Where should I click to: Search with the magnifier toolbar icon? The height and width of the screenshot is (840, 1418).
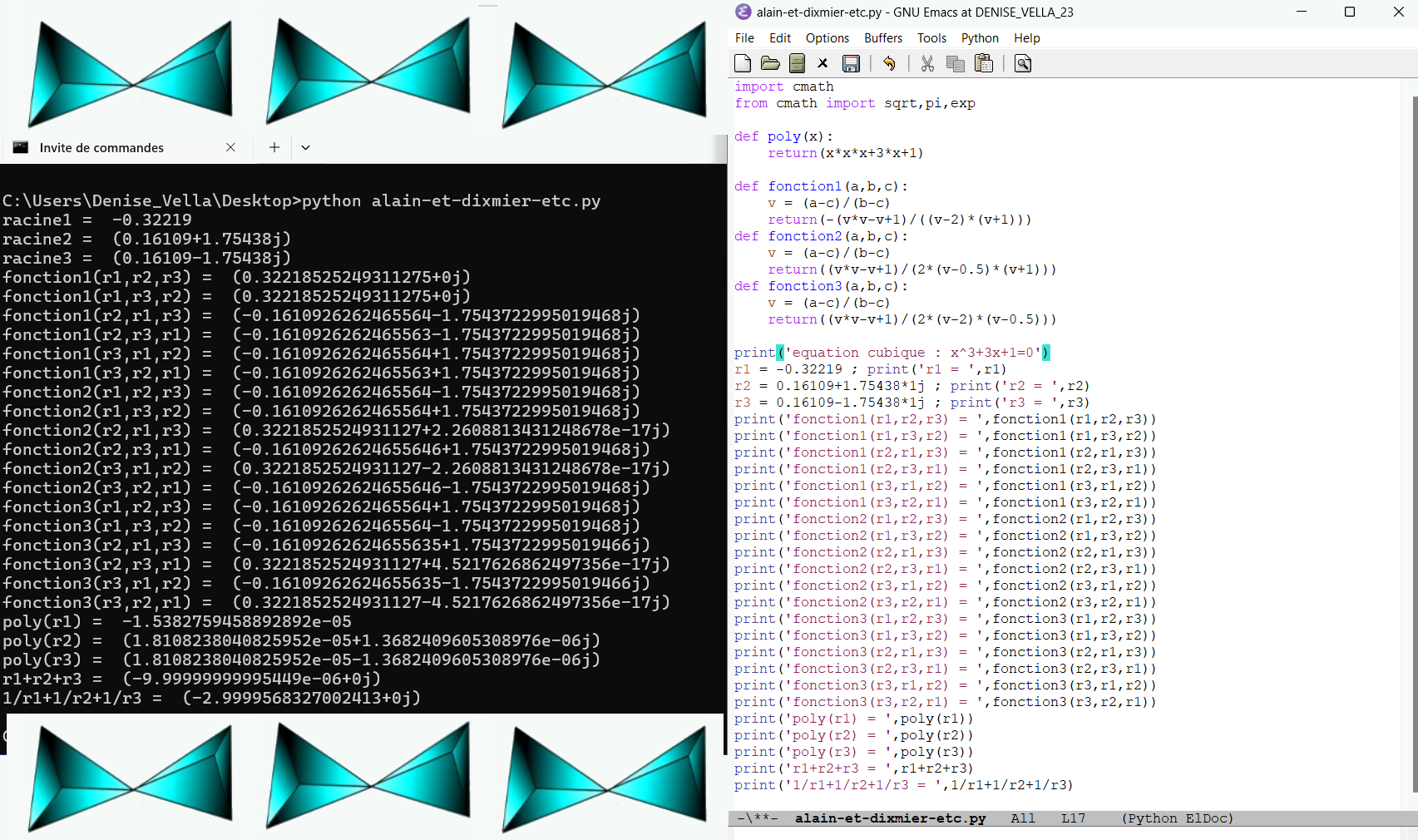coord(1023,63)
